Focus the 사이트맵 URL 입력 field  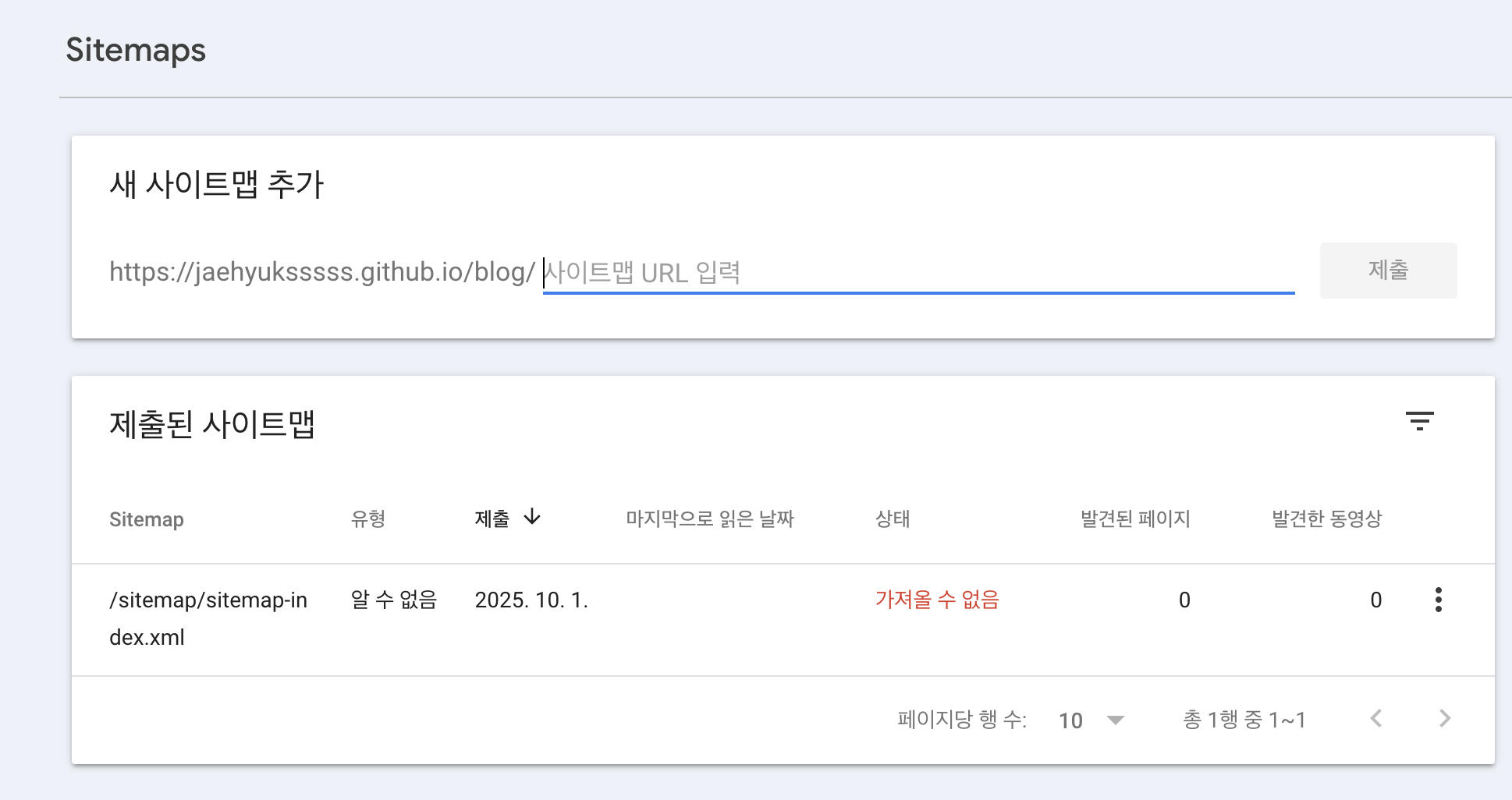point(917,273)
